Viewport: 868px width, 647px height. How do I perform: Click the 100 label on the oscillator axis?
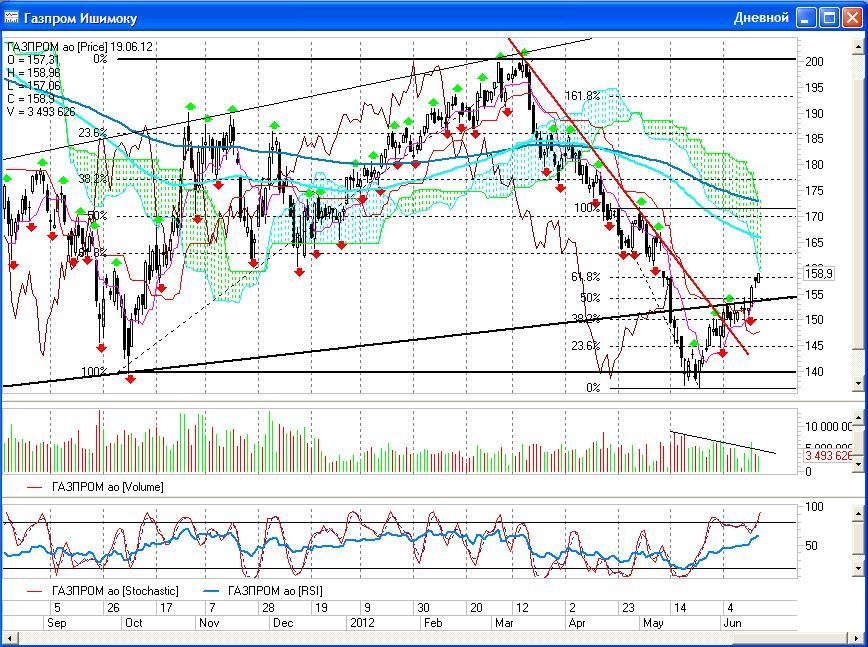click(814, 506)
